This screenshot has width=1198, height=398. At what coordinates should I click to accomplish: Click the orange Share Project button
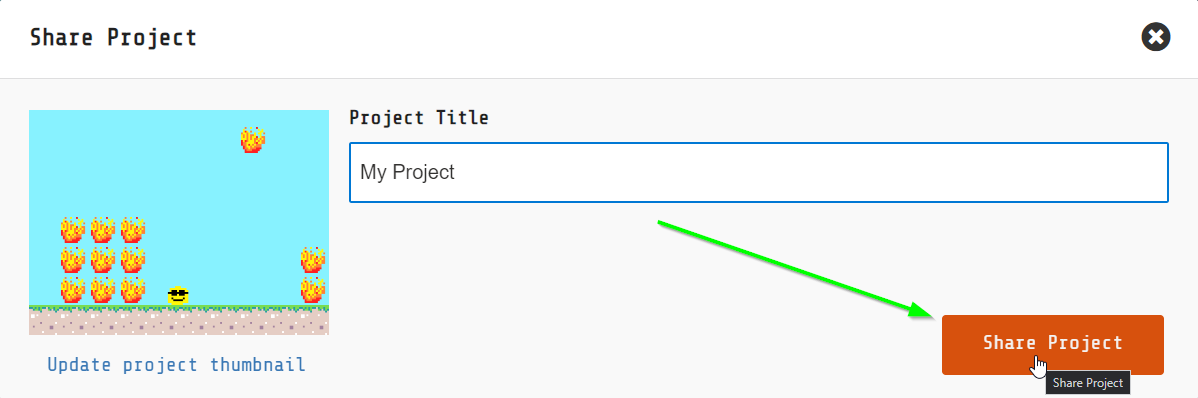[1053, 345]
